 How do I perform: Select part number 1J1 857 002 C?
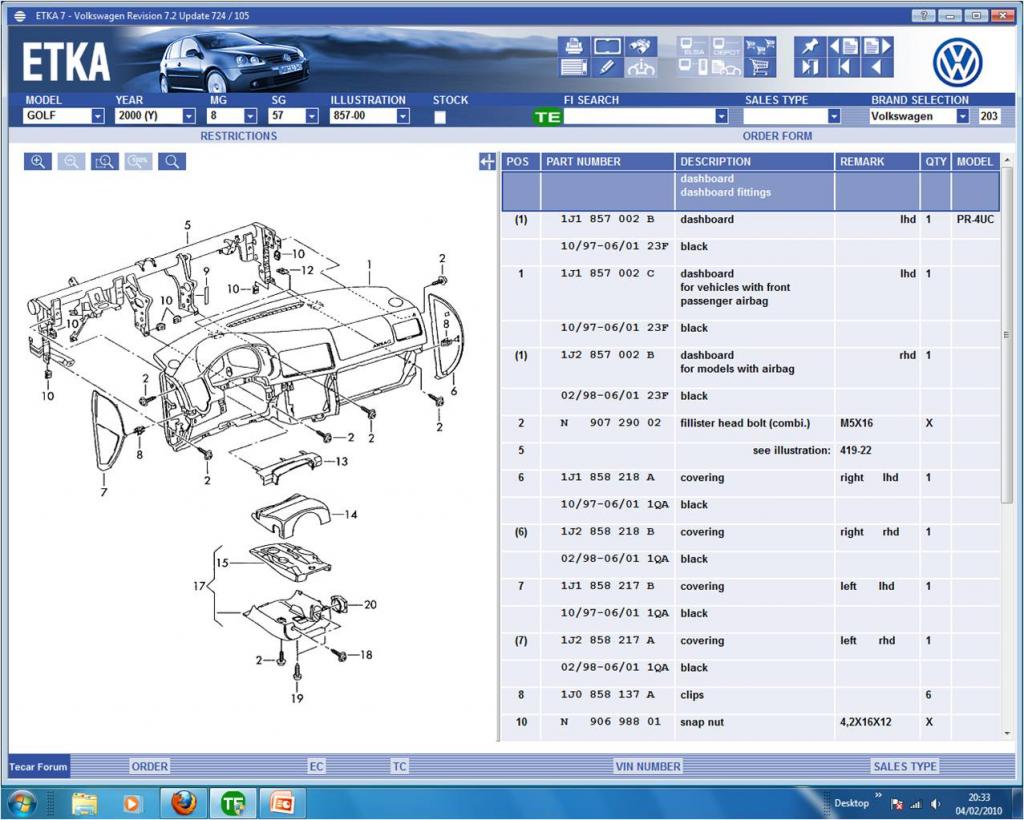(607, 274)
